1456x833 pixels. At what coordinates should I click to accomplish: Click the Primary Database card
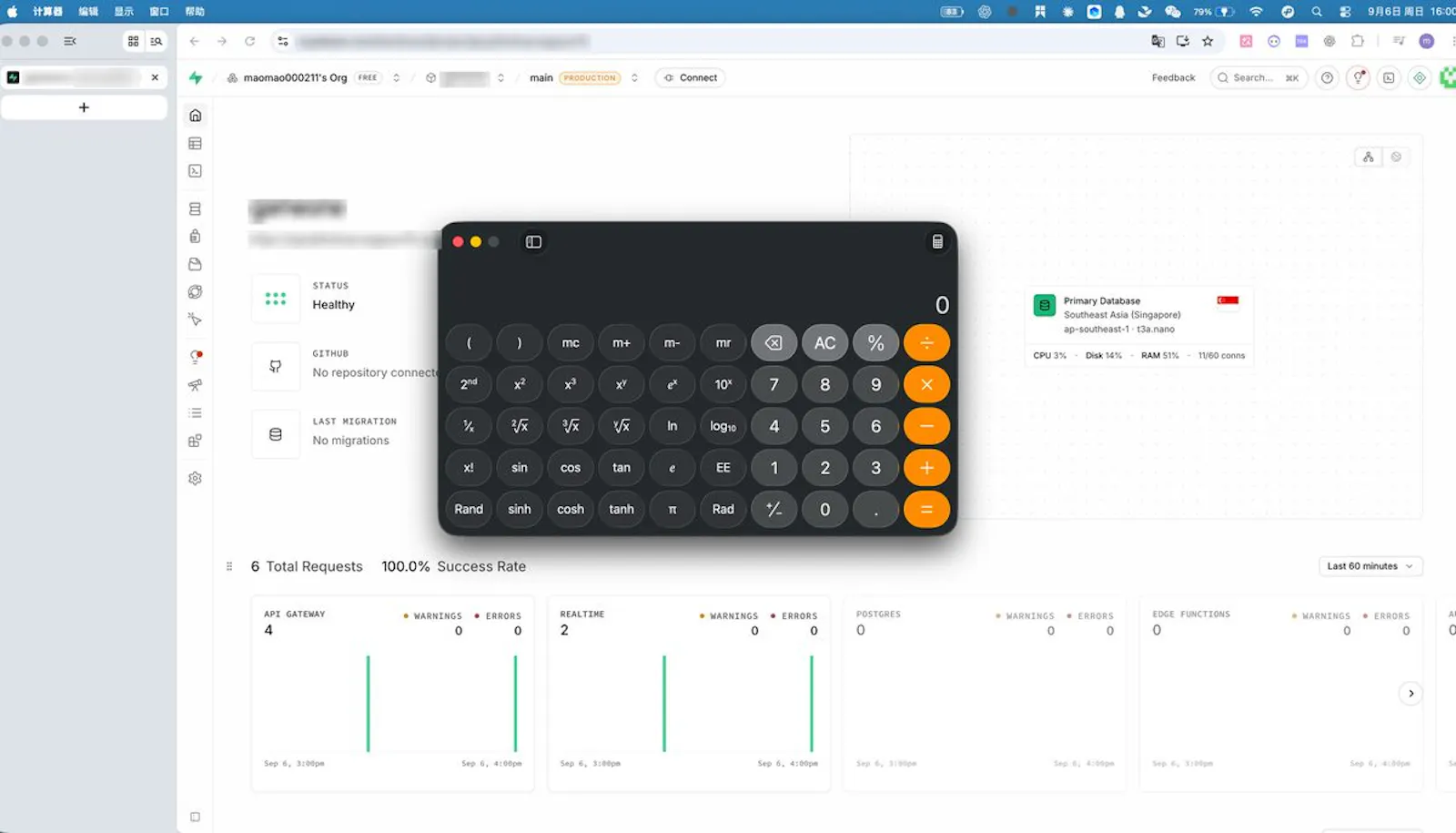(1139, 329)
